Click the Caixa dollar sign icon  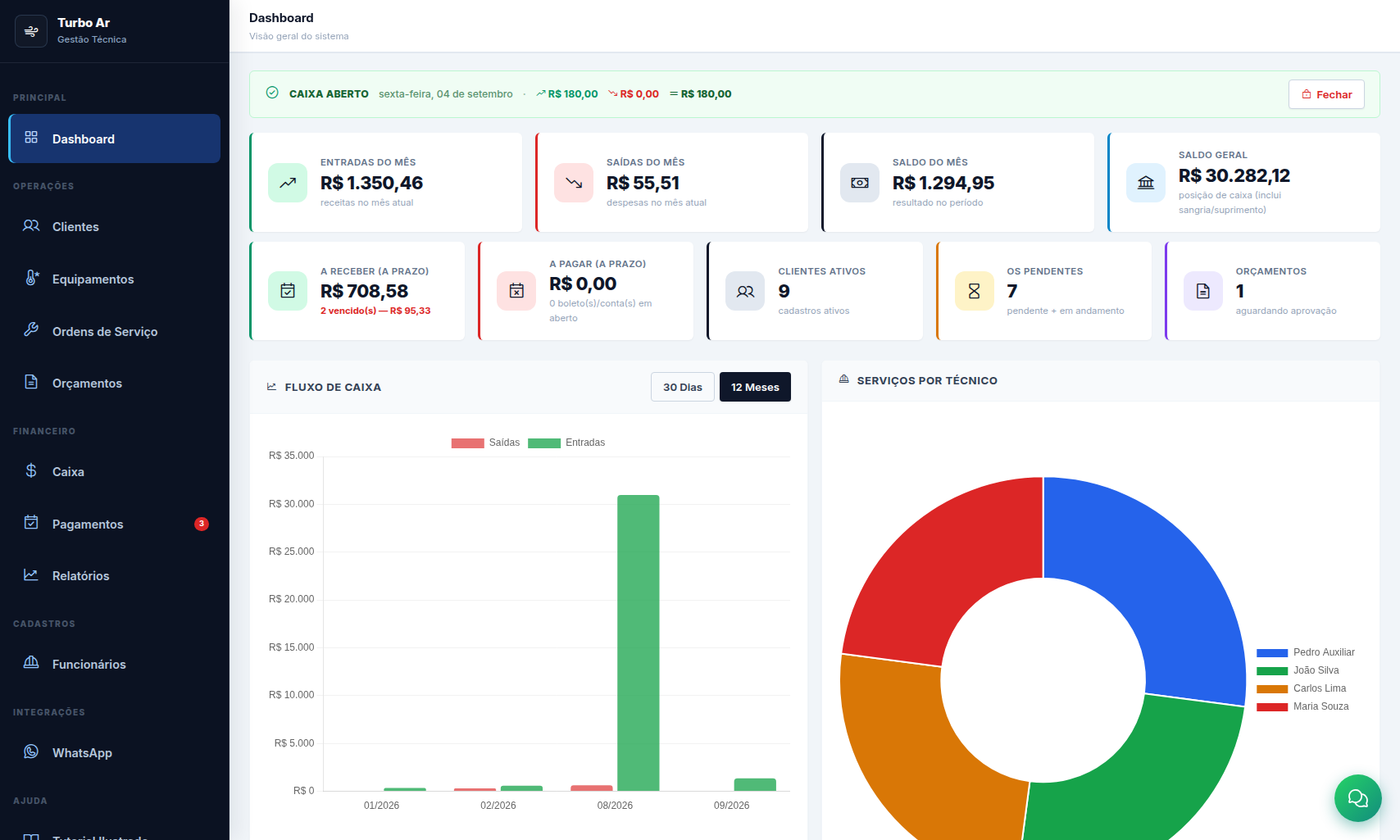pos(31,470)
